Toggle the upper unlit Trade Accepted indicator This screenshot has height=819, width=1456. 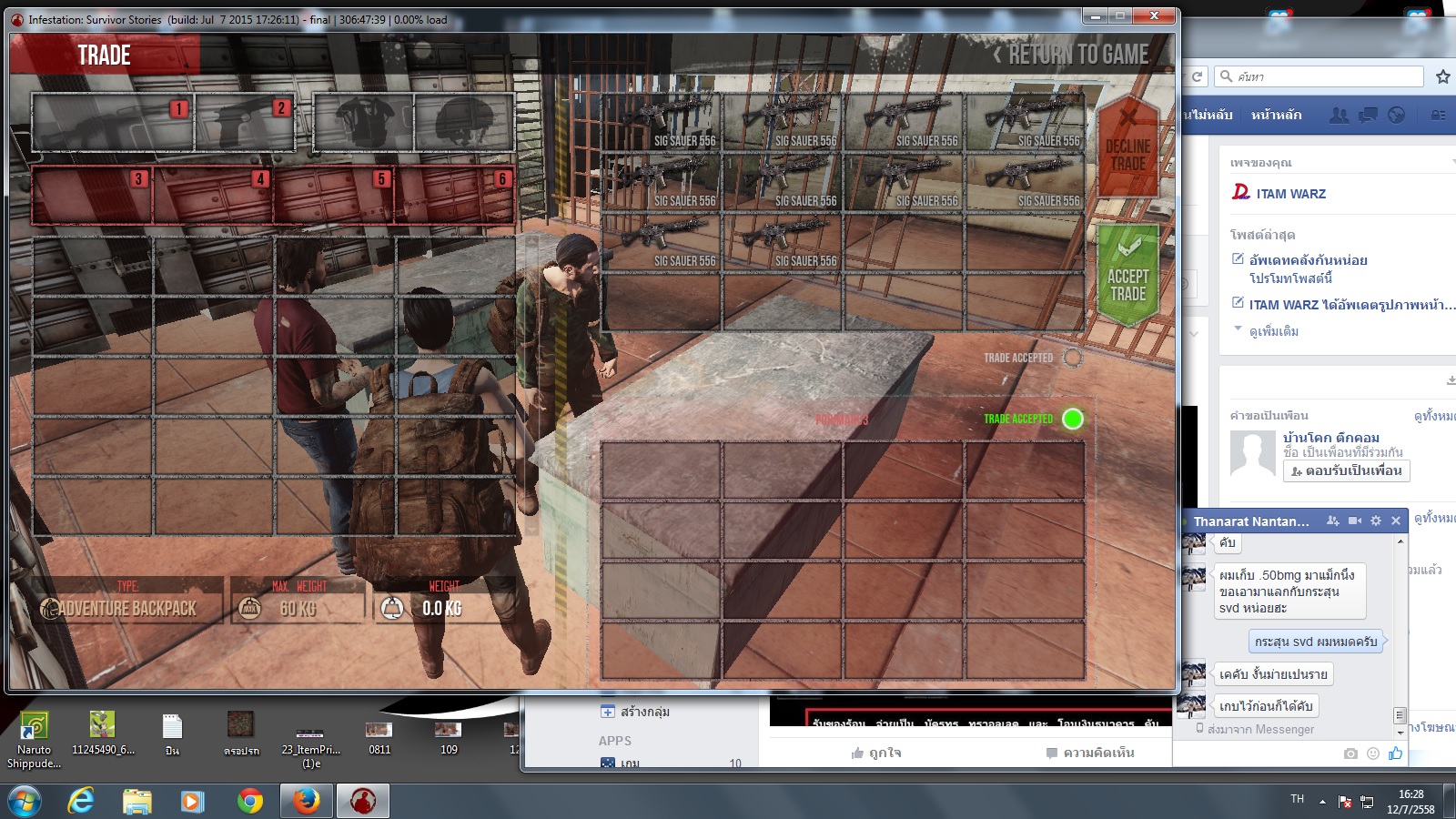(x=1073, y=358)
